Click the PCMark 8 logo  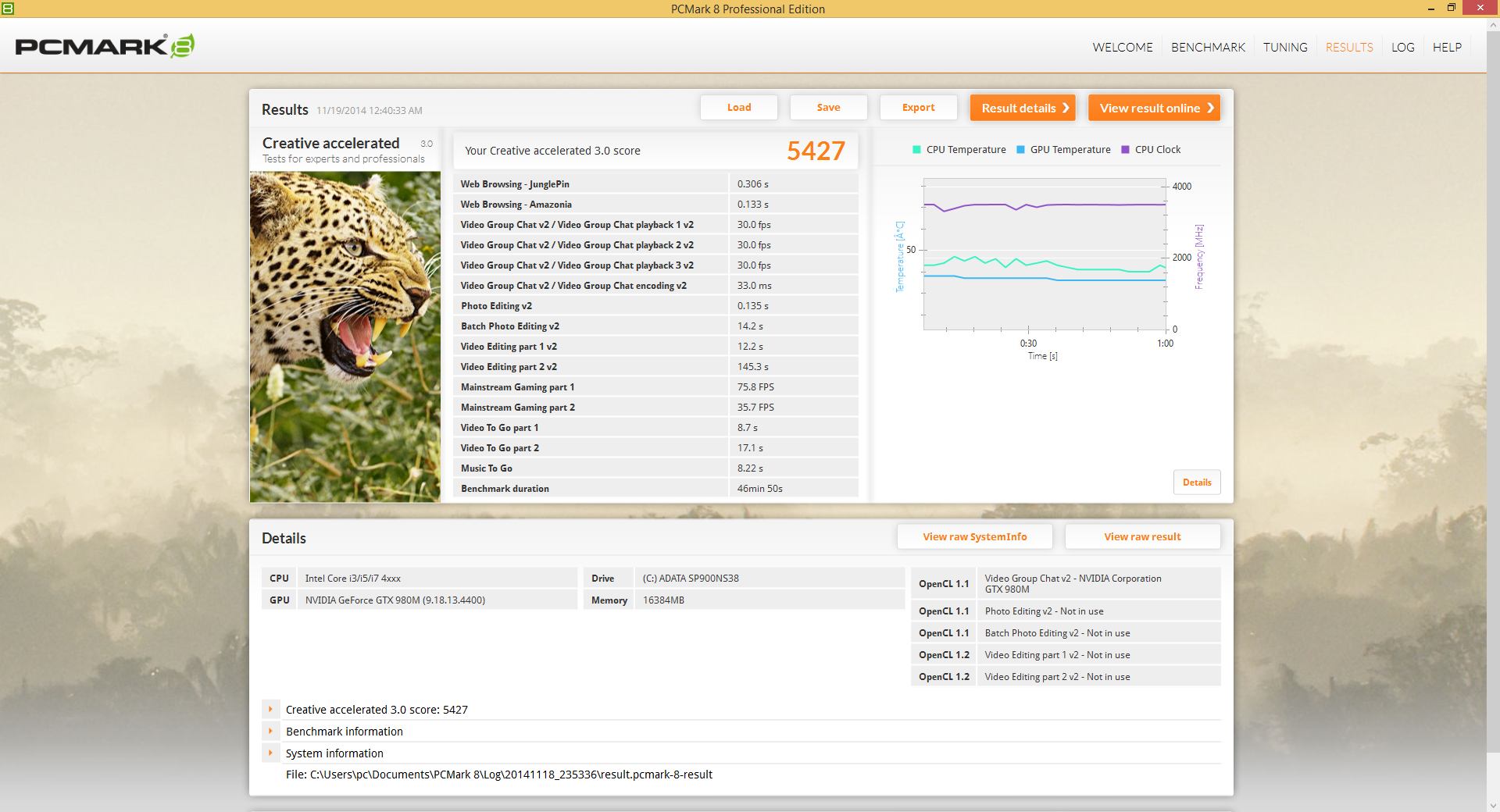coord(105,46)
